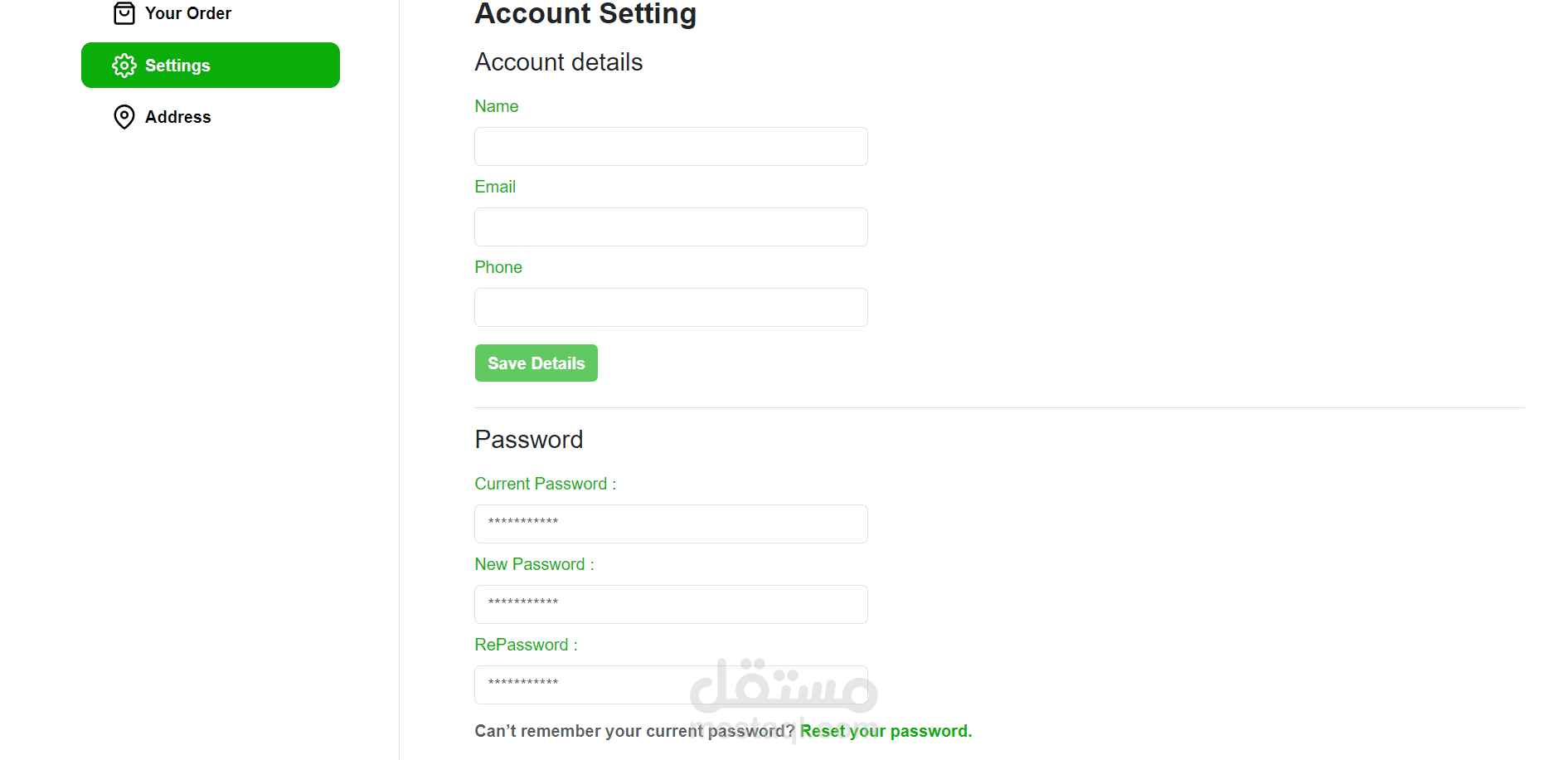Screen dimensions: 1568x760
Task: Focus the Current Password field
Action: (x=671, y=524)
